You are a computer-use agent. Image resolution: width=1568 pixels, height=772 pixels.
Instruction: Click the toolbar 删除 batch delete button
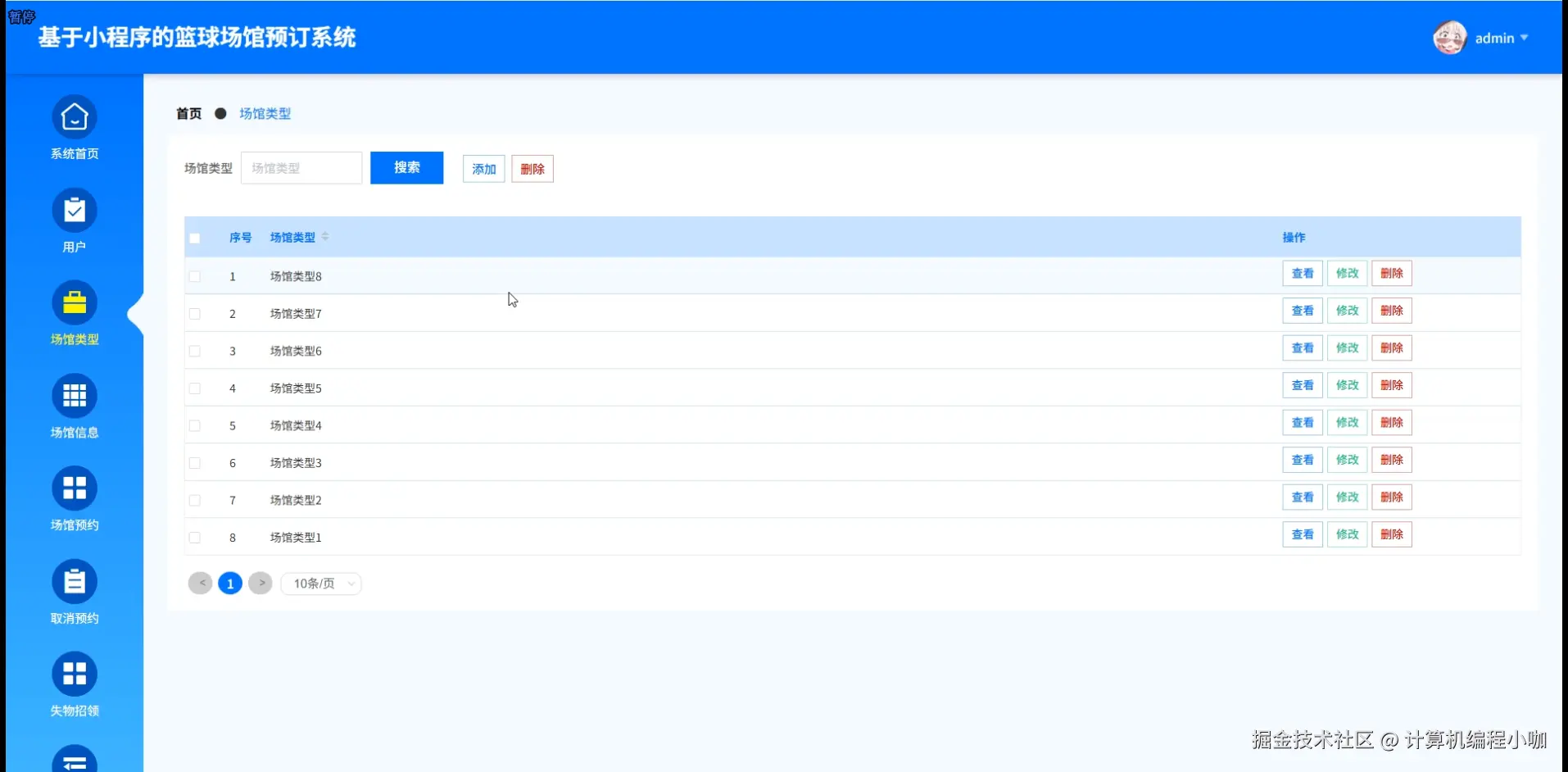pos(532,169)
